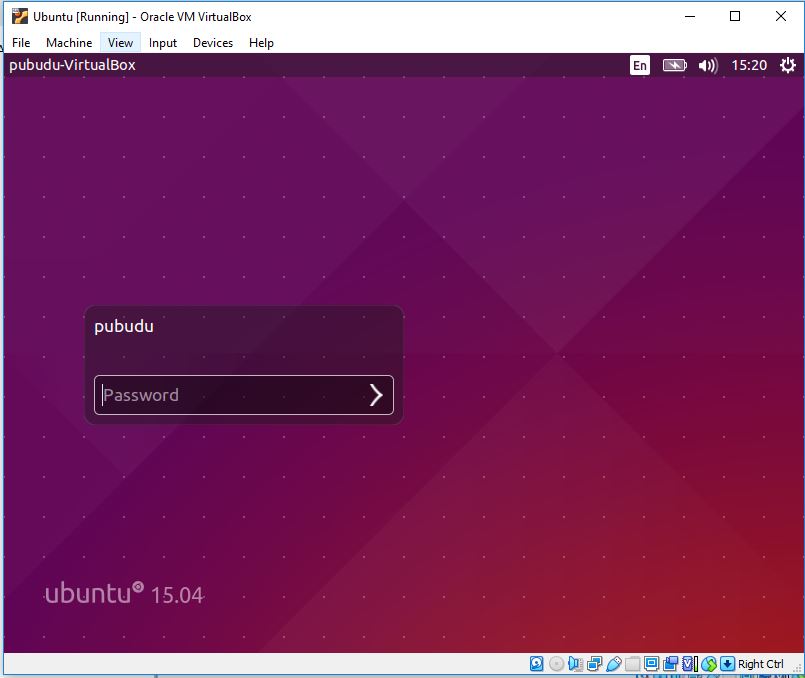The image size is (805, 678).
Task: Open the Devices menu
Action: (212, 42)
